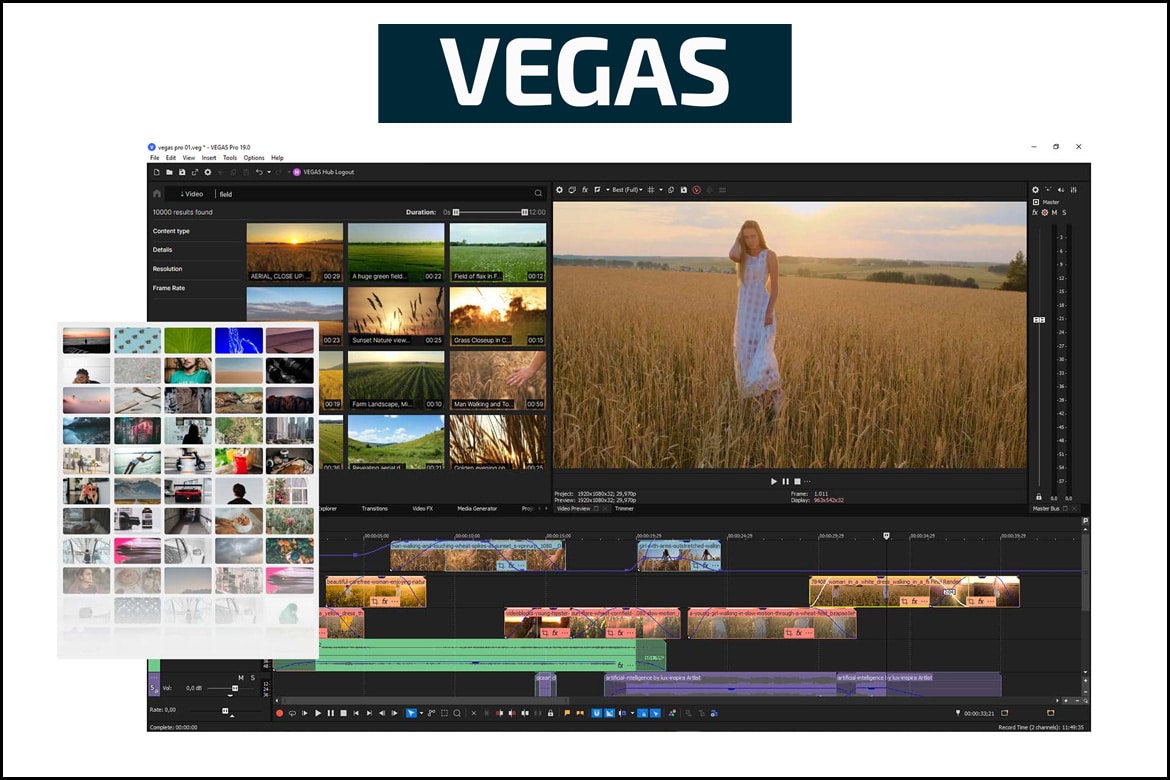
Task: Open the Best (Full) preview quality dropdown
Action: tap(627, 190)
